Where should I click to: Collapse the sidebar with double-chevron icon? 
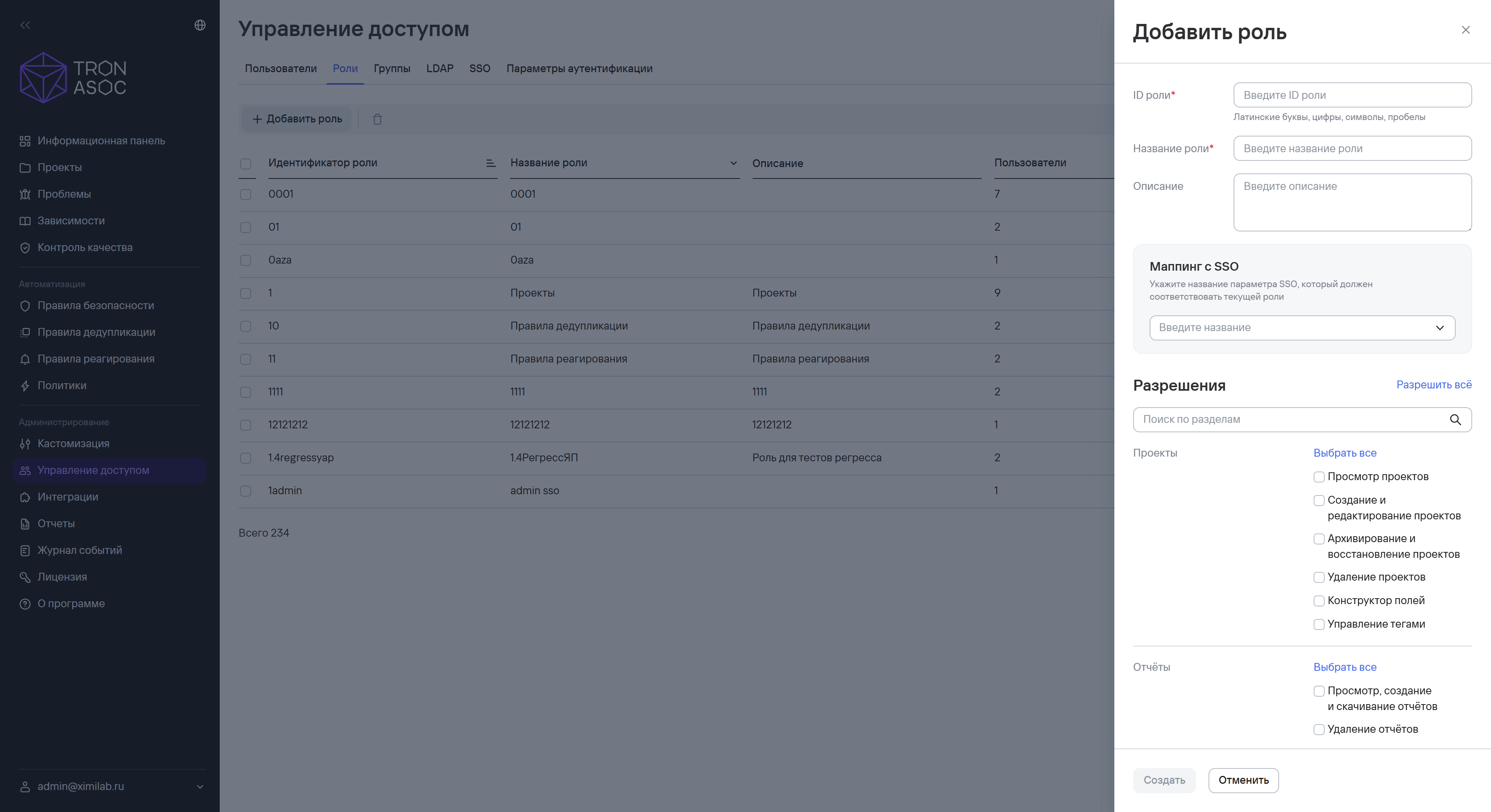pos(25,25)
